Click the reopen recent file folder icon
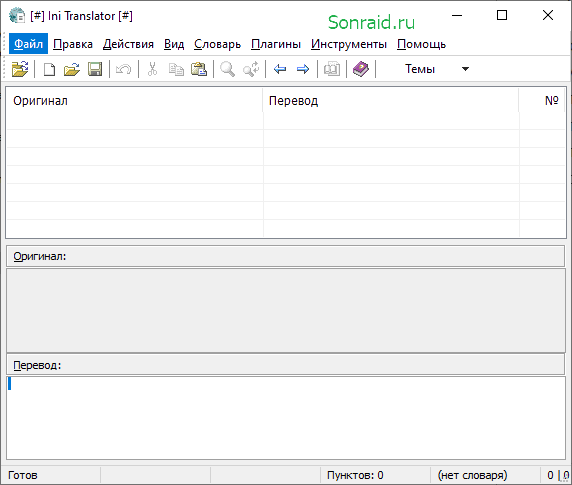Image resolution: width=572 pixels, height=485 pixels. (20, 69)
